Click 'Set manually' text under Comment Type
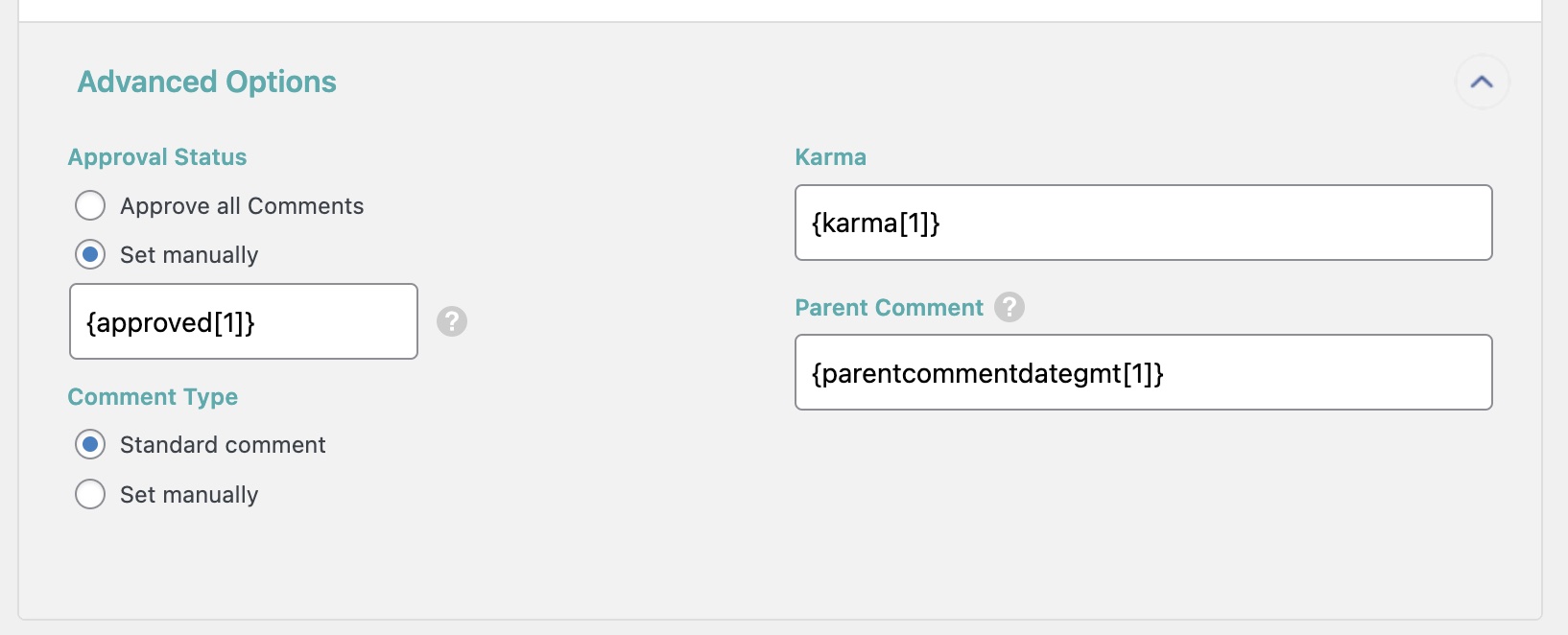Screen dimensions: 1568x635 (189, 495)
